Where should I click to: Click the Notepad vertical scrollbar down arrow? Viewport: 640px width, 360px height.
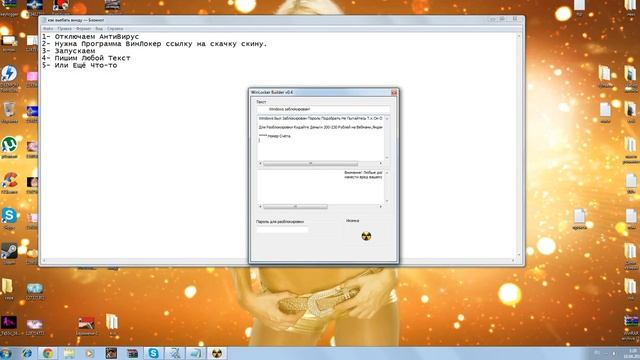[519, 255]
